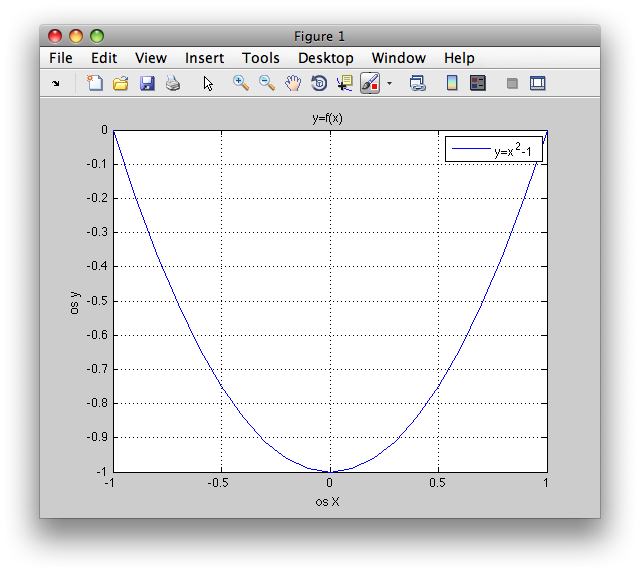Toggle the Brush/Select Data tool
This screenshot has height=573, width=640.
370,83
